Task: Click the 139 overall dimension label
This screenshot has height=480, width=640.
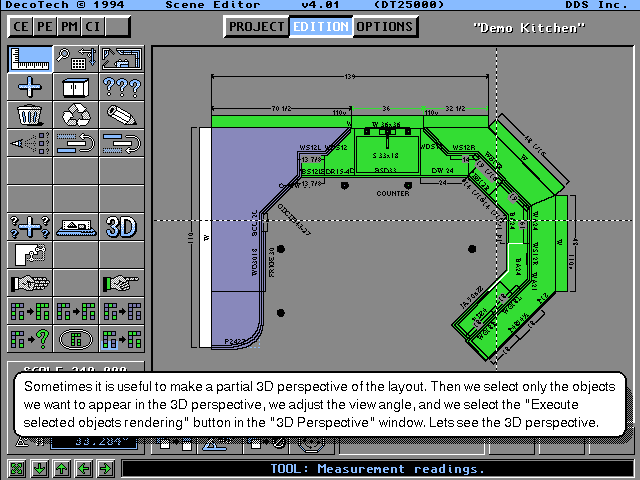Action: click(350, 76)
